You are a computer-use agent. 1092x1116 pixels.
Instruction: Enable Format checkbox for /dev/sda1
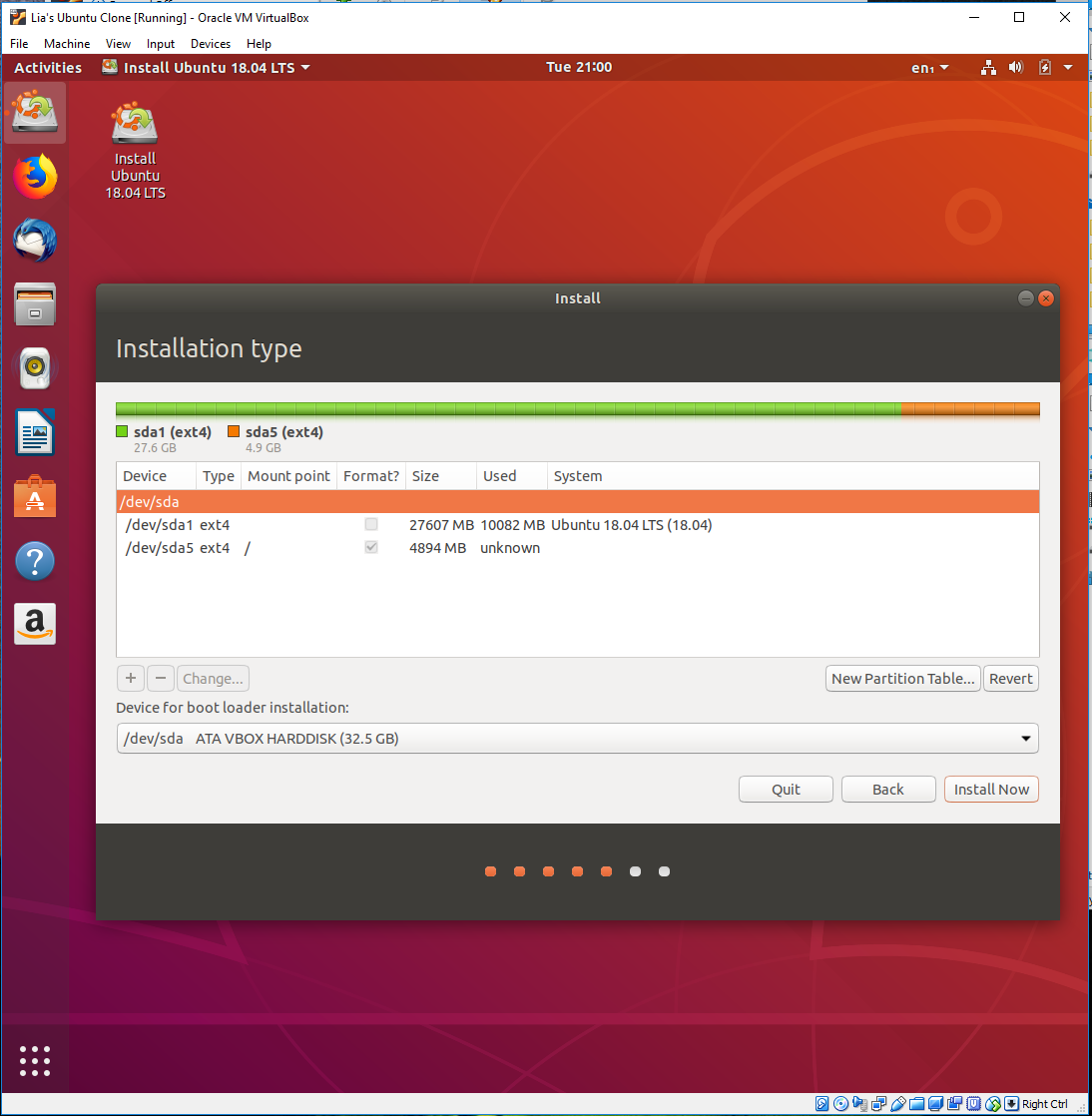370,524
